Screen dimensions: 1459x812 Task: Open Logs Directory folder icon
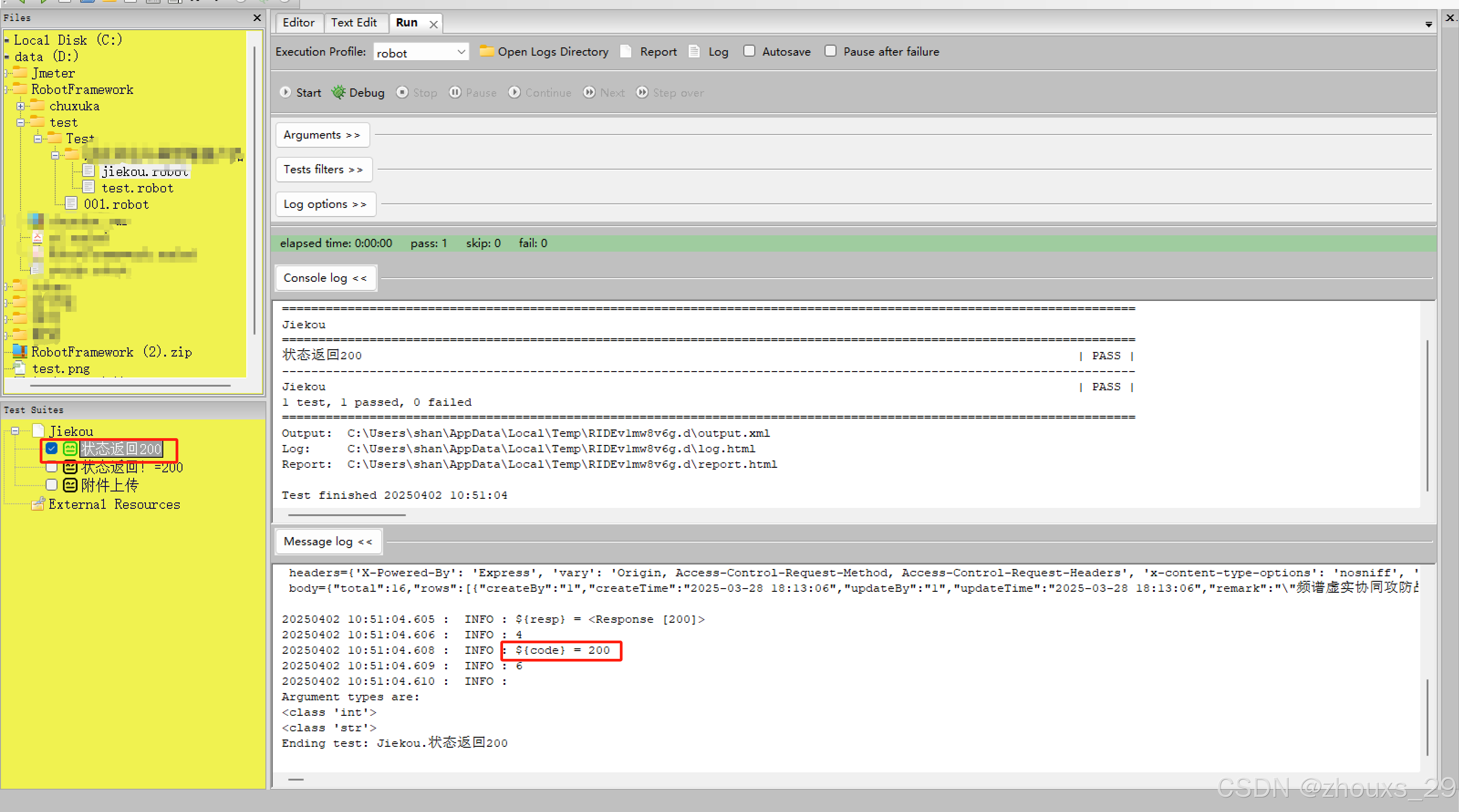pyautogui.click(x=486, y=52)
